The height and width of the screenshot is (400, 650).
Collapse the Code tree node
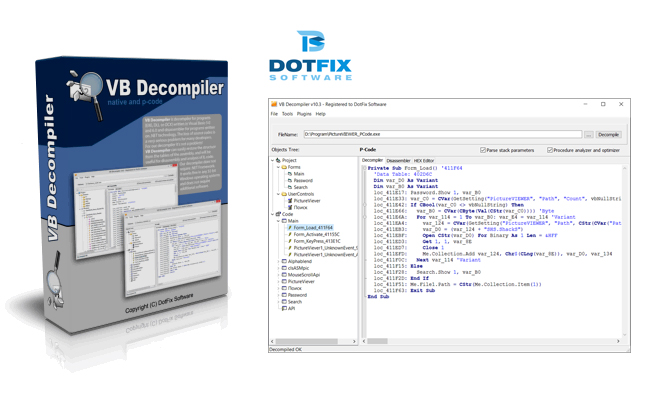point(272,214)
